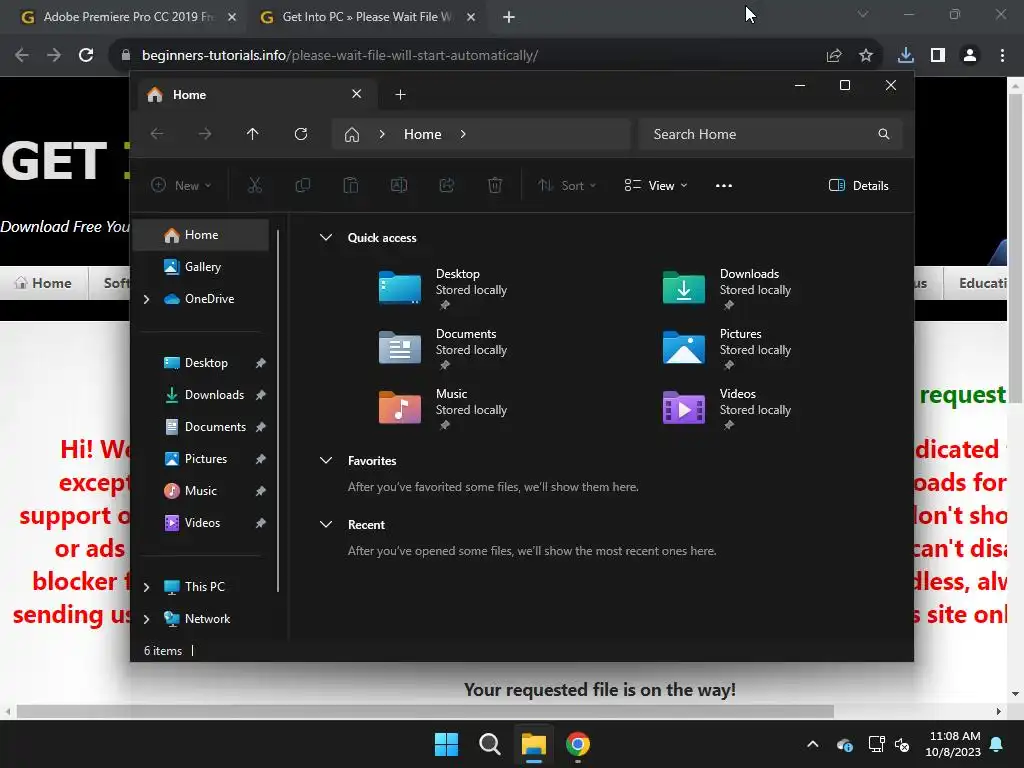1024x768 pixels.
Task: Click the Cut scissors icon in File Explorer toolbar
Action: 255,185
